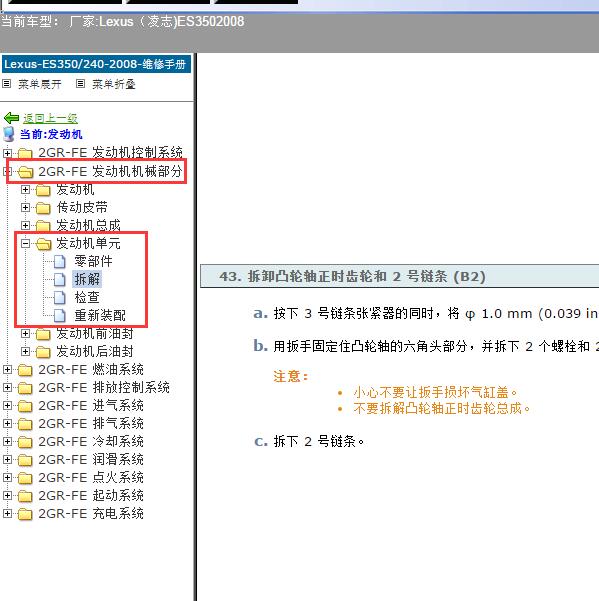Click folder icon of 2GR-FE 排气系统

tap(25, 424)
